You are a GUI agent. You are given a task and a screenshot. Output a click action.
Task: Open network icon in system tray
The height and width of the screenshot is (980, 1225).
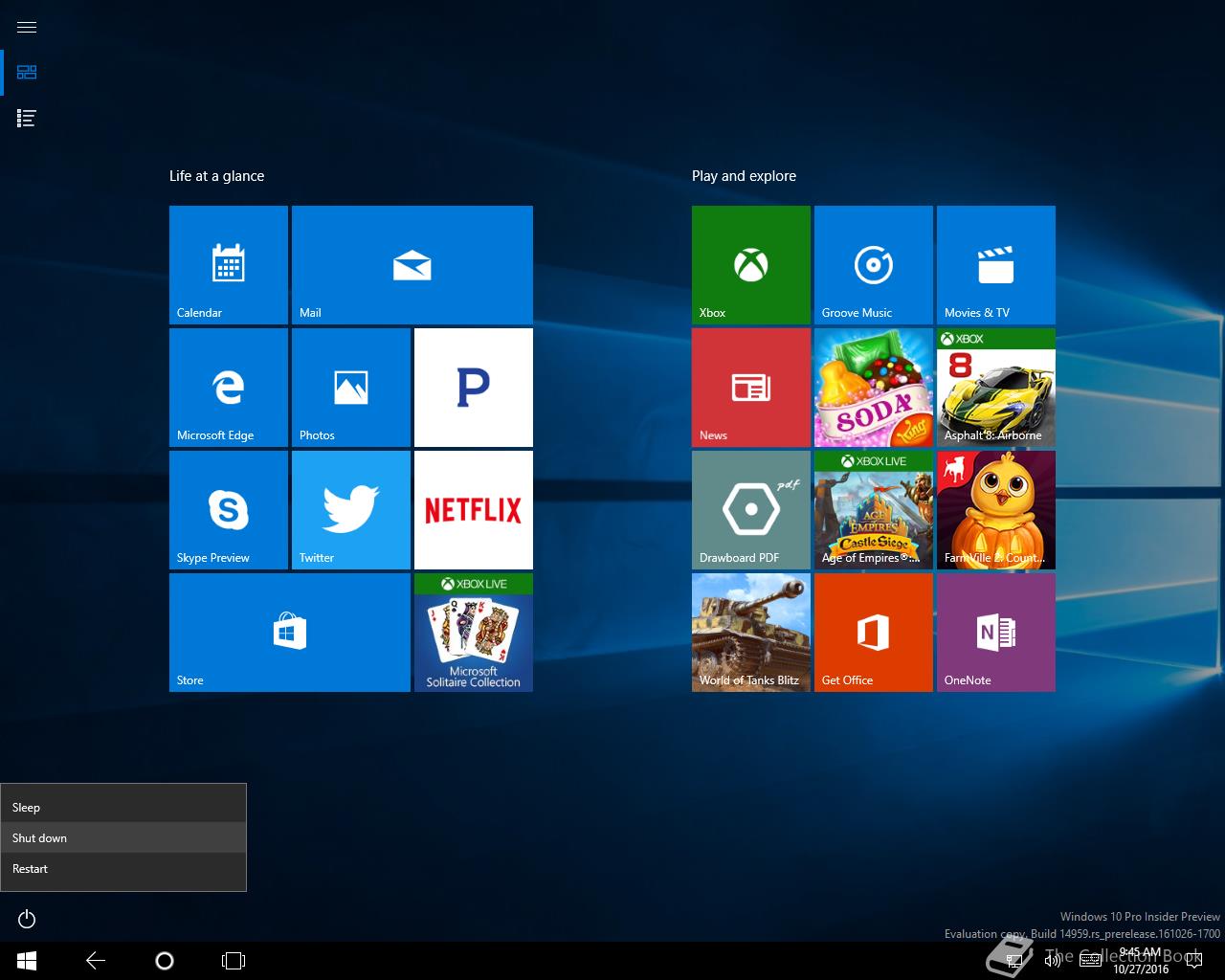1014,960
